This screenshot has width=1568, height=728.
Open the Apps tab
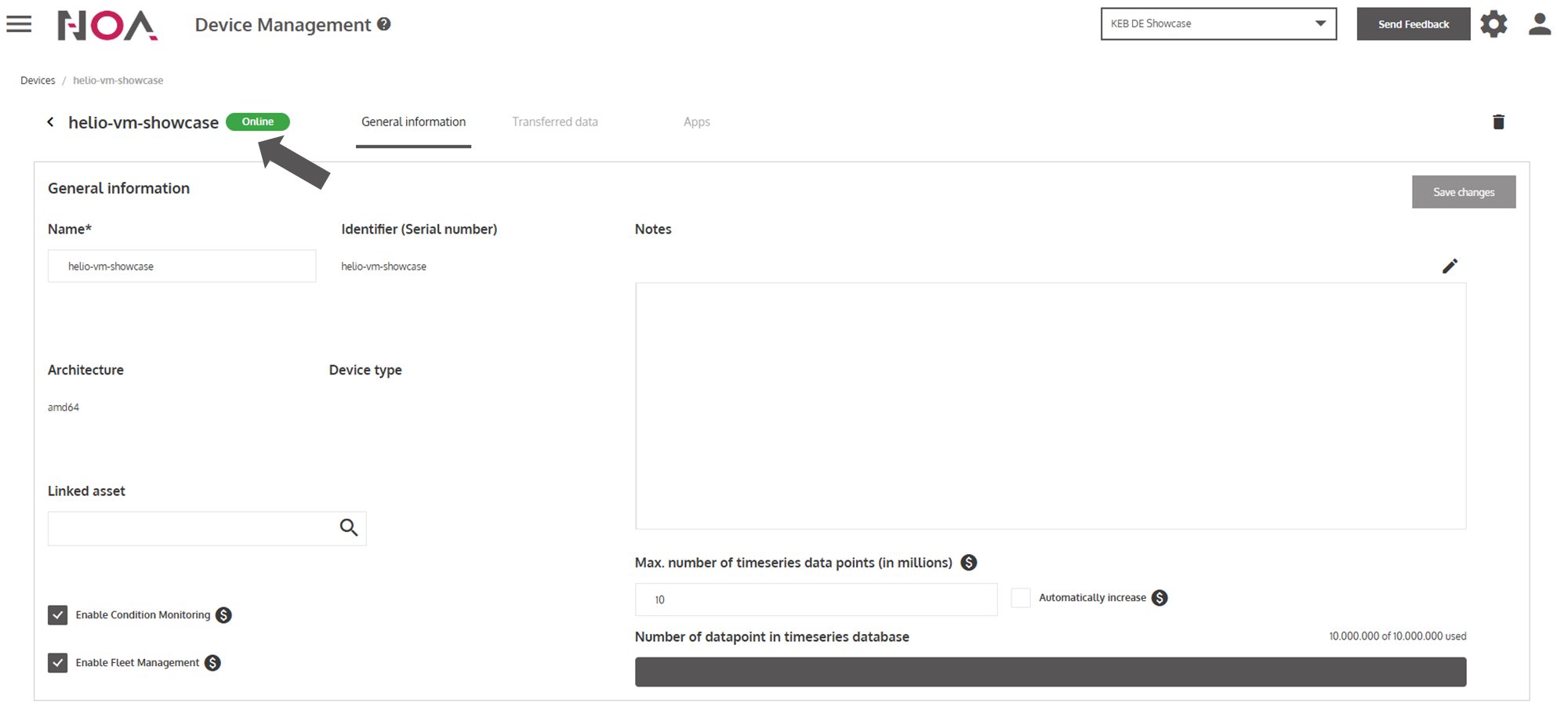(696, 122)
